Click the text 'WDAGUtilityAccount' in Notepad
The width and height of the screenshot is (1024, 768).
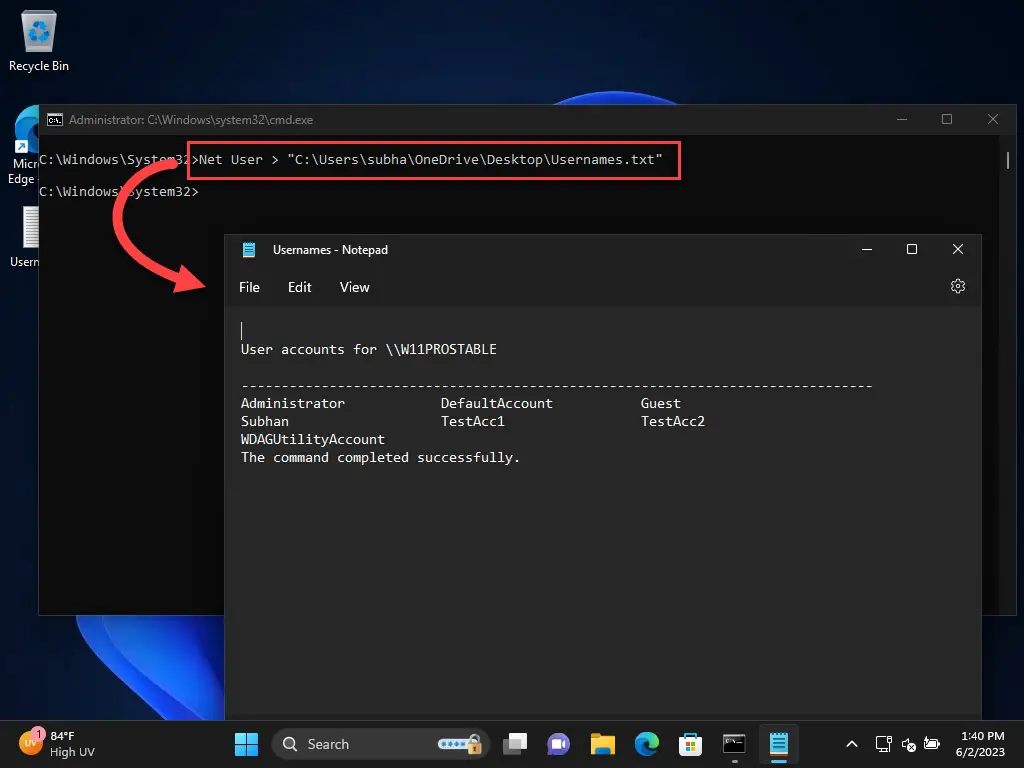click(313, 440)
